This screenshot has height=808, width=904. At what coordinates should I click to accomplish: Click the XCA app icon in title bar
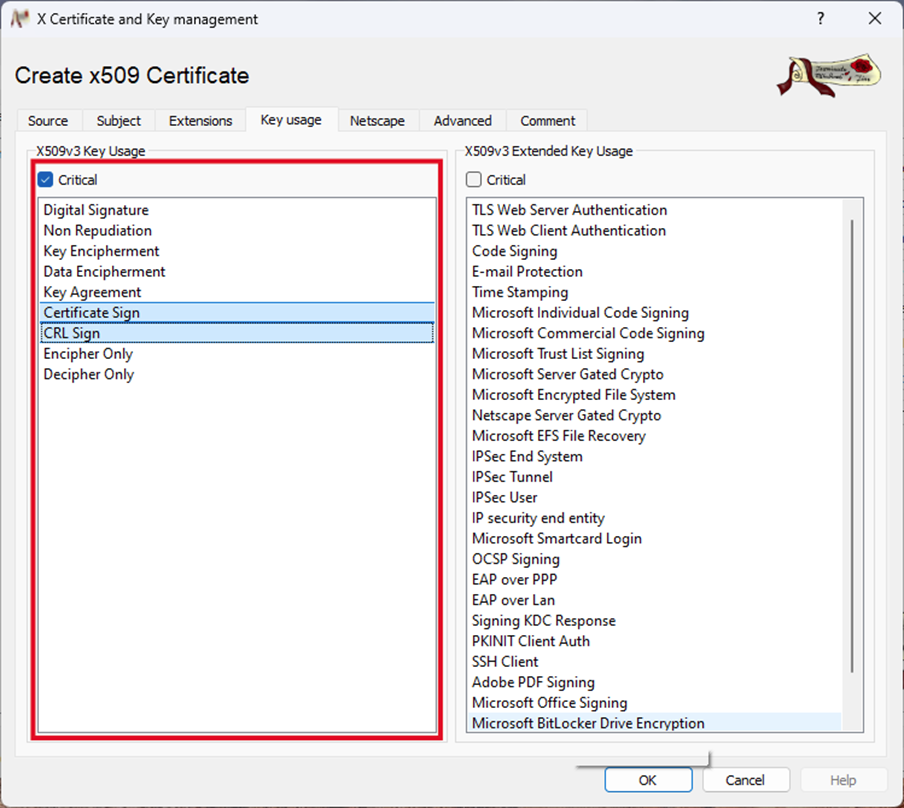pos(18,19)
